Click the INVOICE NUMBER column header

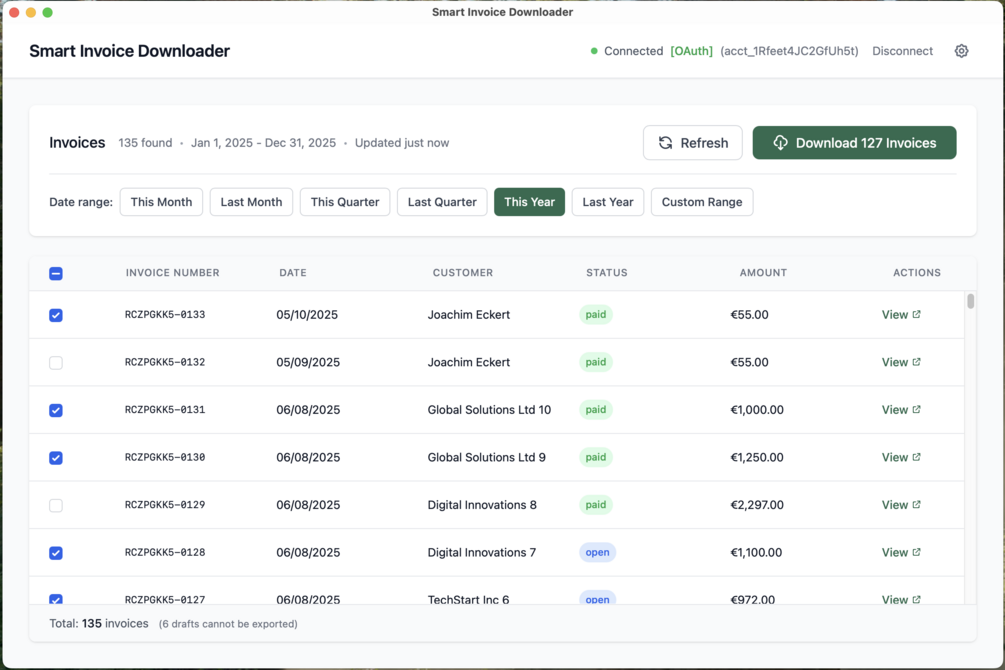[x=172, y=272]
